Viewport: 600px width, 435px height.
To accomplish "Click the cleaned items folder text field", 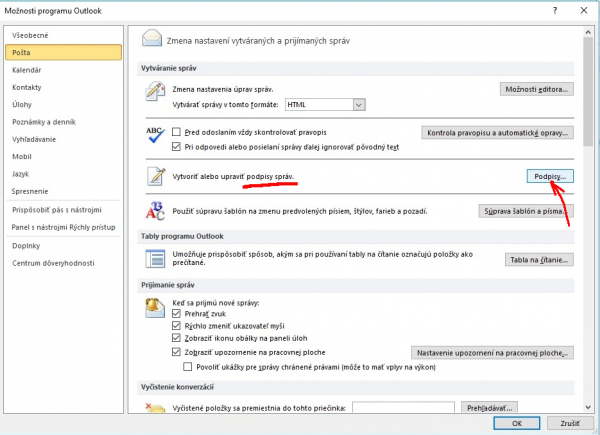I will click(x=403, y=407).
